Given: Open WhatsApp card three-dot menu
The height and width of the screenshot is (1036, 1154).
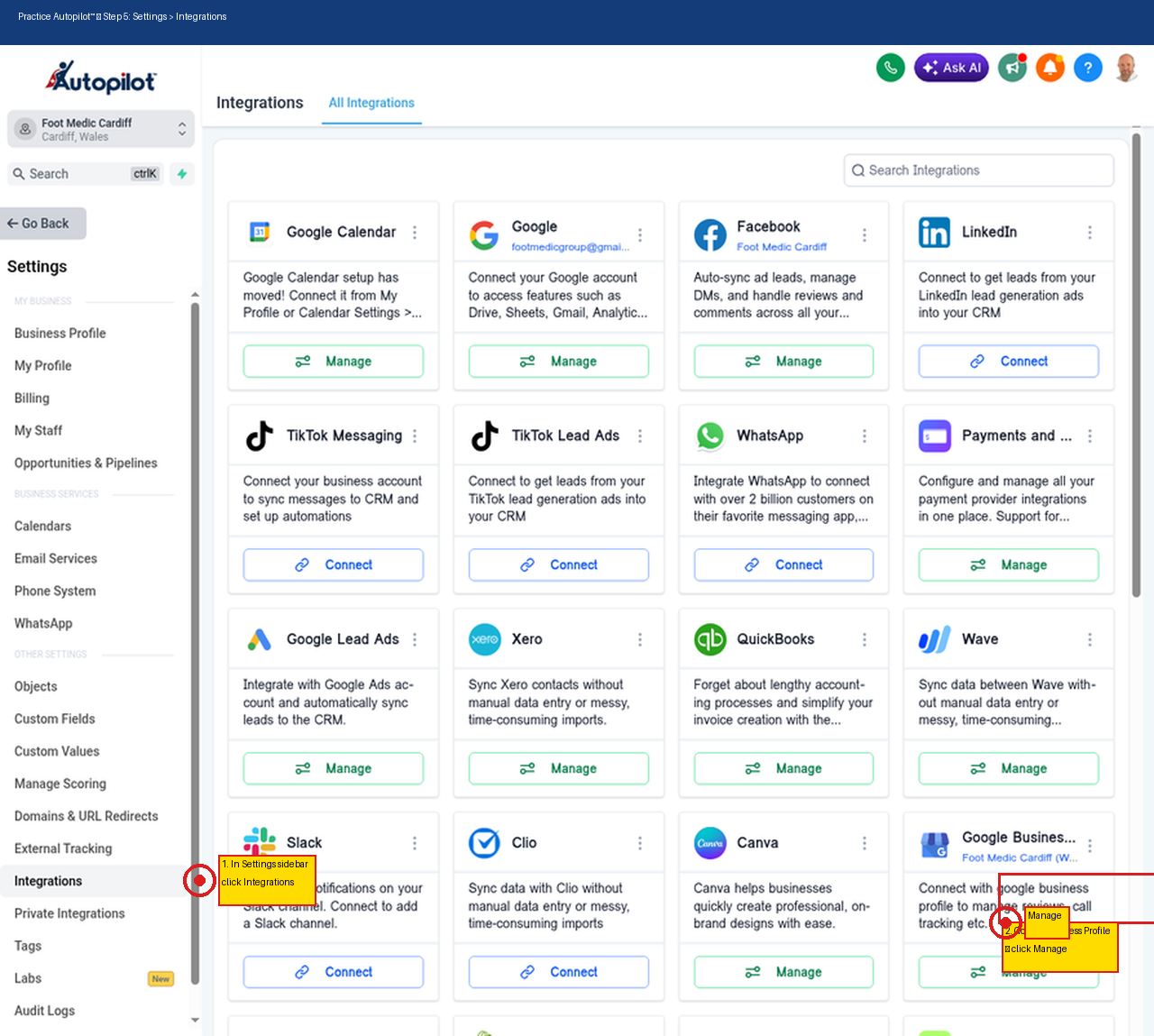Looking at the screenshot, I should [x=865, y=436].
